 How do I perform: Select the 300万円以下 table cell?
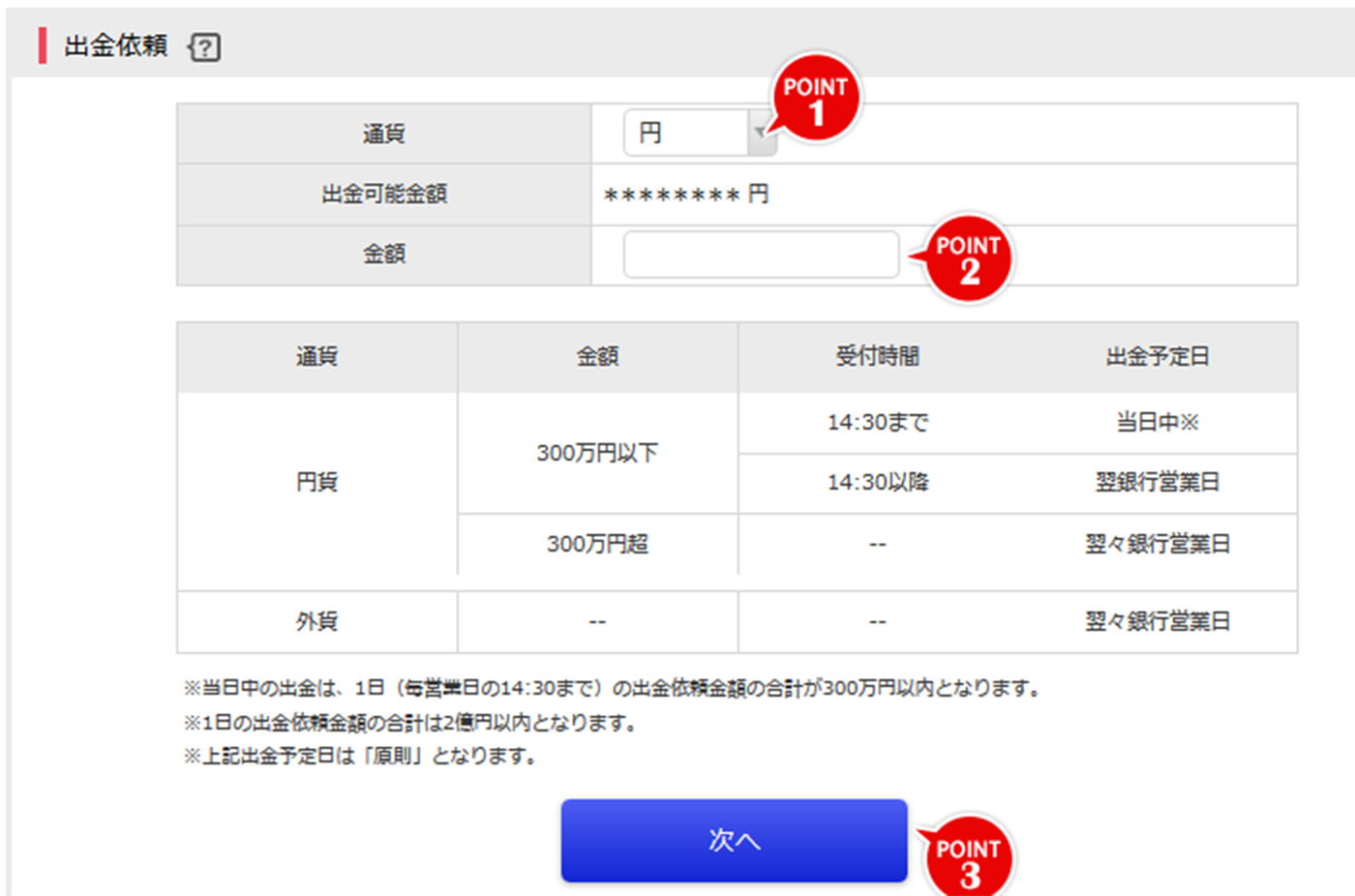596,453
